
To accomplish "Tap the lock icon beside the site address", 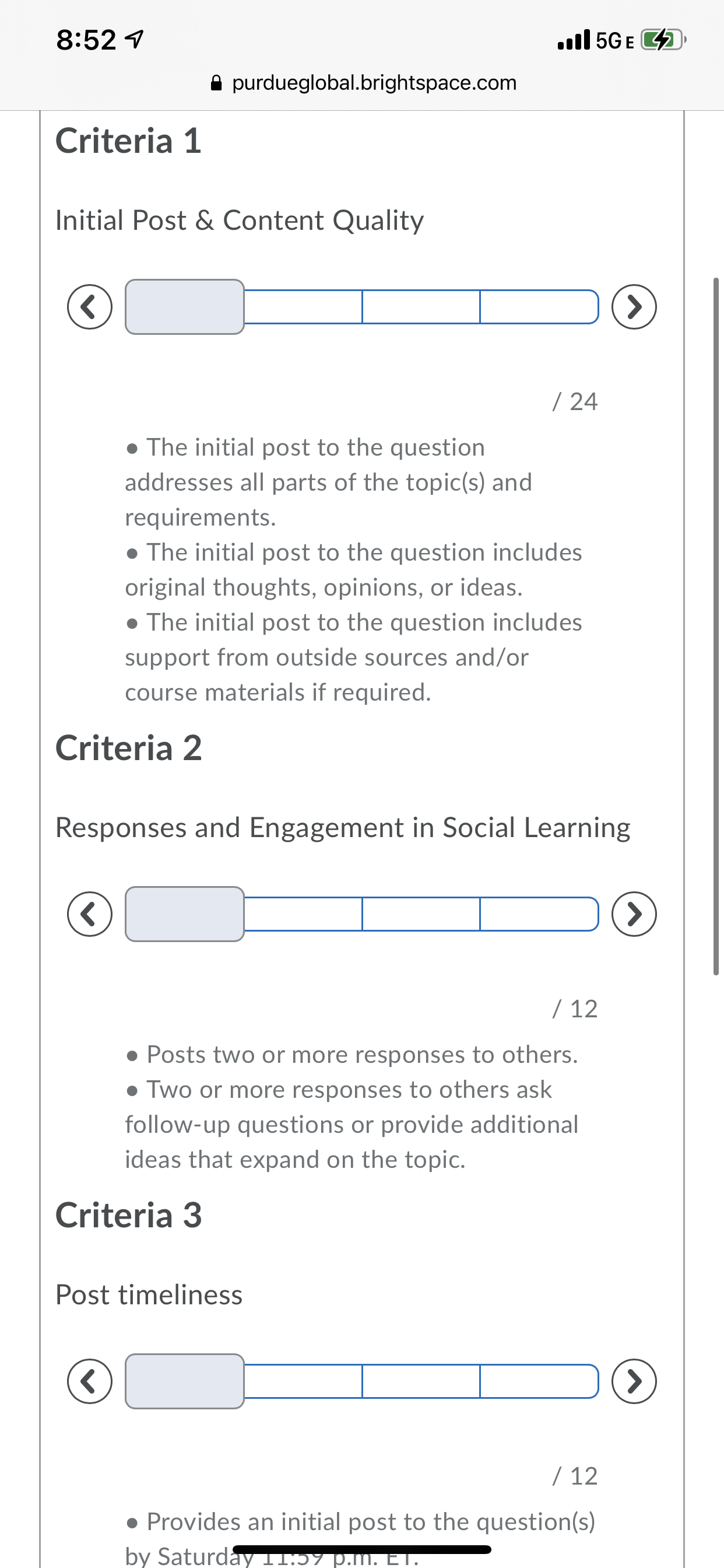I will point(216,83).
